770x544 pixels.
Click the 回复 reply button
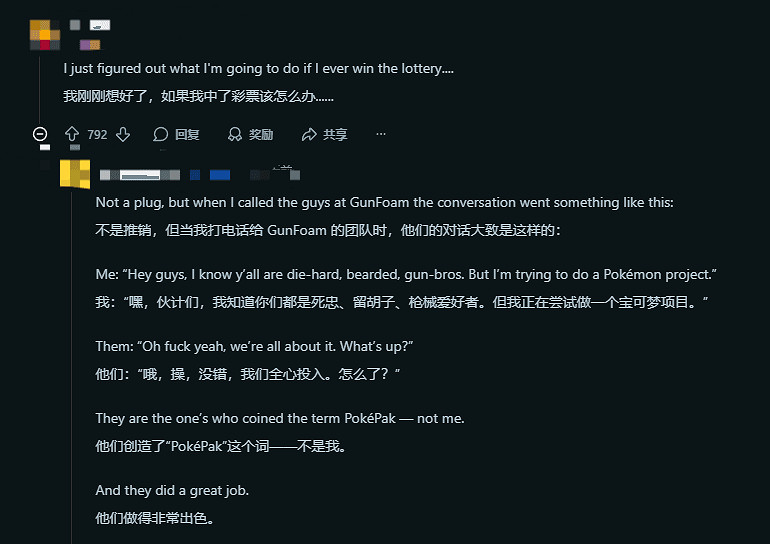176,134
